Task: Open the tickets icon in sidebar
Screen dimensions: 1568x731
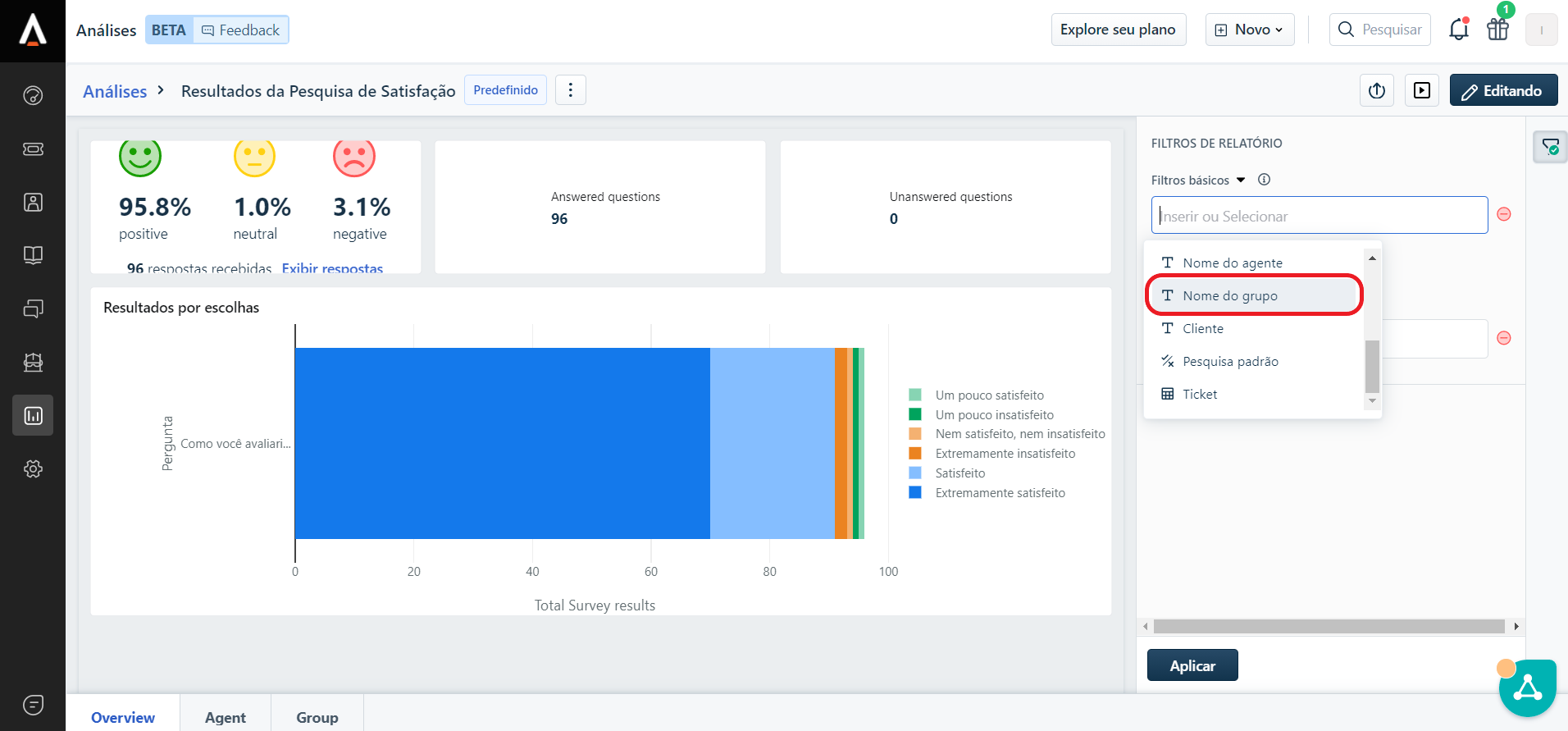Action: (33, 148)
